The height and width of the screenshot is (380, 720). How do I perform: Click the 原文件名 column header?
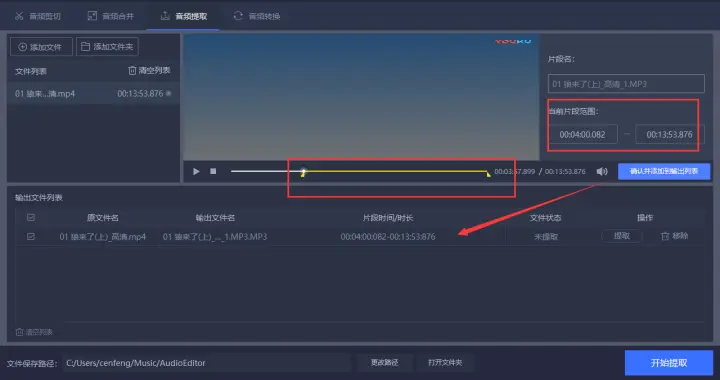[102, 218]
